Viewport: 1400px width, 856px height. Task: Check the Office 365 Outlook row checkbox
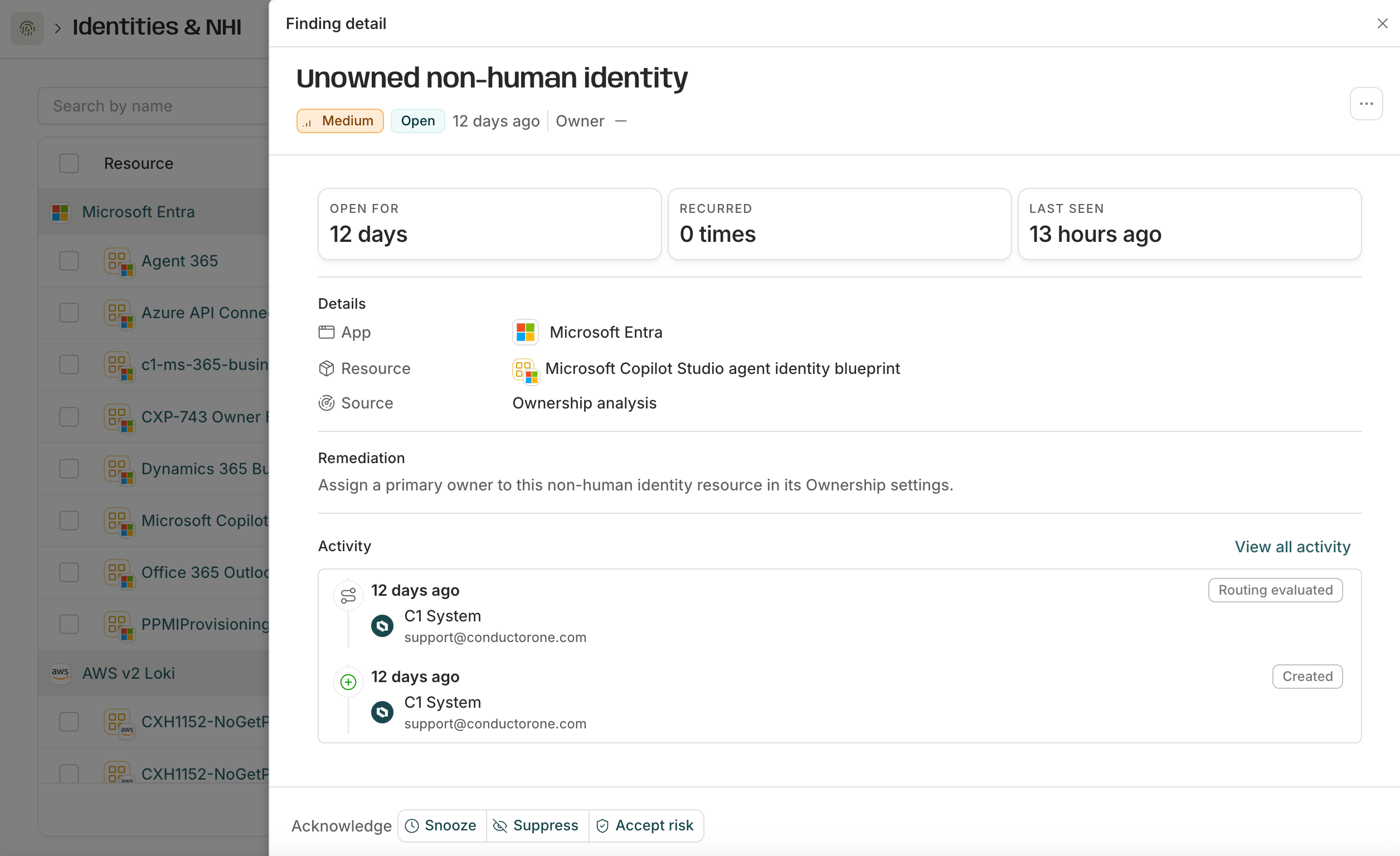click(69, 572)
